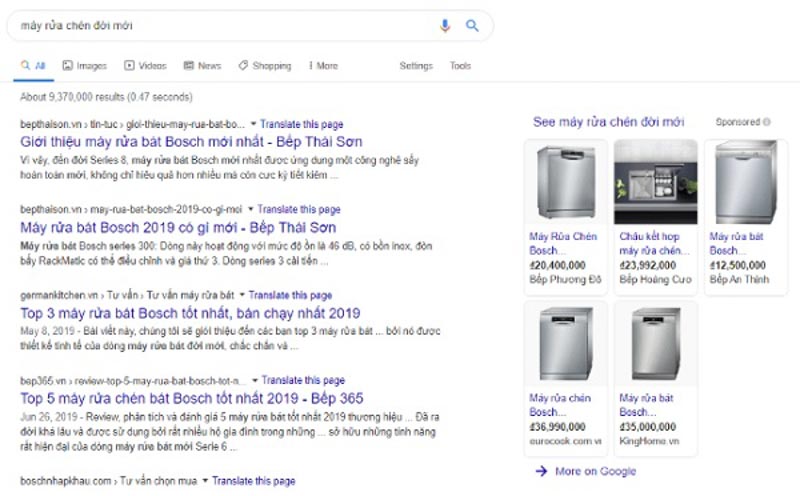Screen dimensions: 800x496
Task: Click 'Chậu kết hợp máy rửa chén' ad title
Action: (655, 243)
